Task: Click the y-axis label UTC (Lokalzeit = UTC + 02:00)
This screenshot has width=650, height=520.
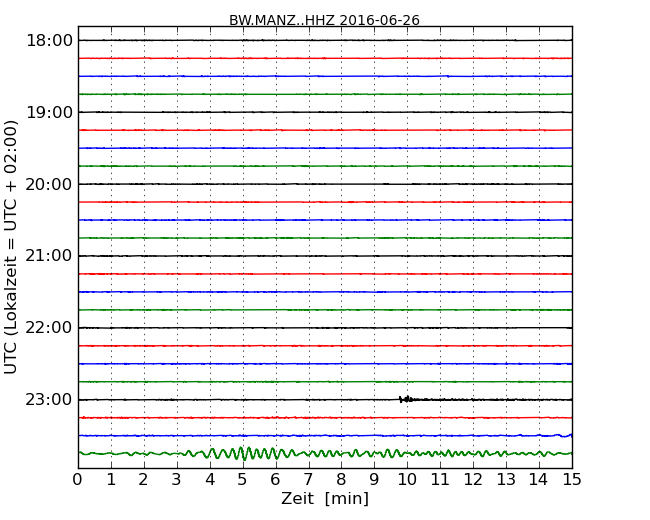Action: pyautogui.click(x=11, y=247)
